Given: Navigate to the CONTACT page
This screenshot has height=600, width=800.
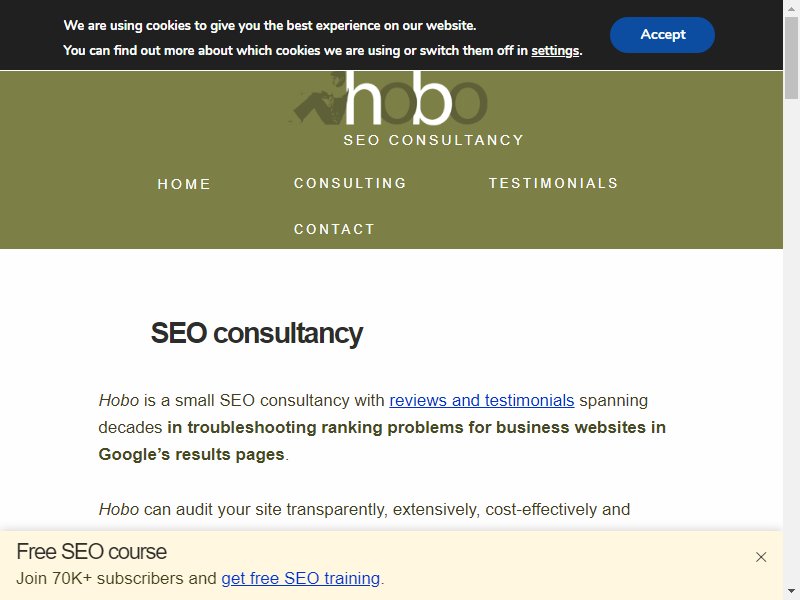Looking at the screenshot, I should pyautogui.click(x=334, y=229).
